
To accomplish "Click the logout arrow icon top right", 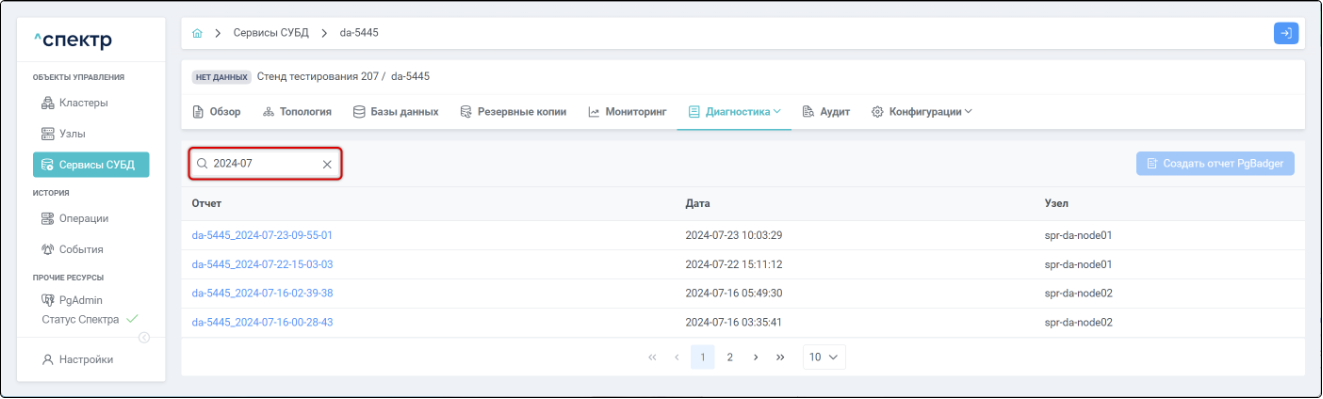I will pyautogui.click(x=1286, y=33).
